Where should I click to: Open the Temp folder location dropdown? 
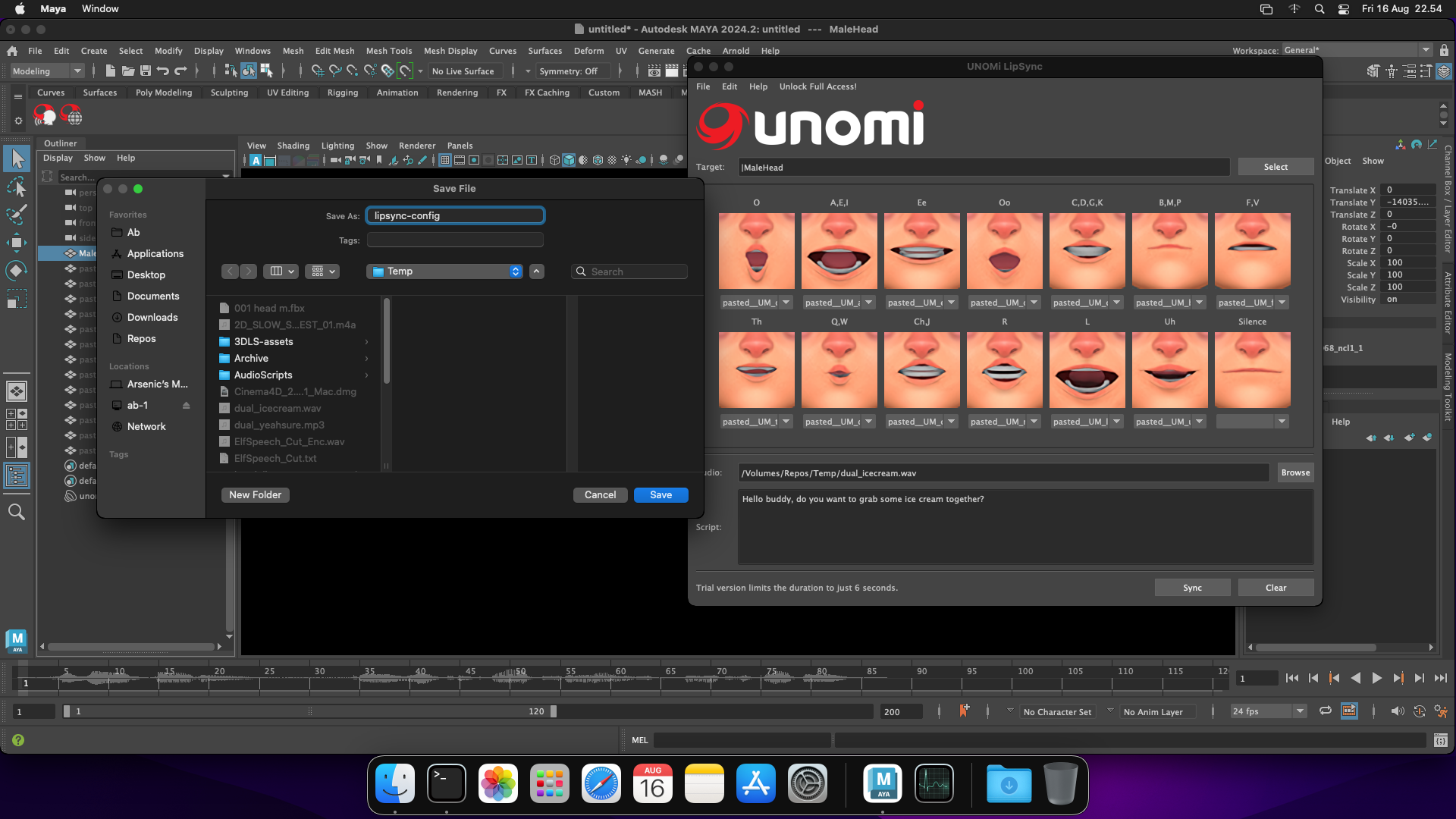pos(446,271)
